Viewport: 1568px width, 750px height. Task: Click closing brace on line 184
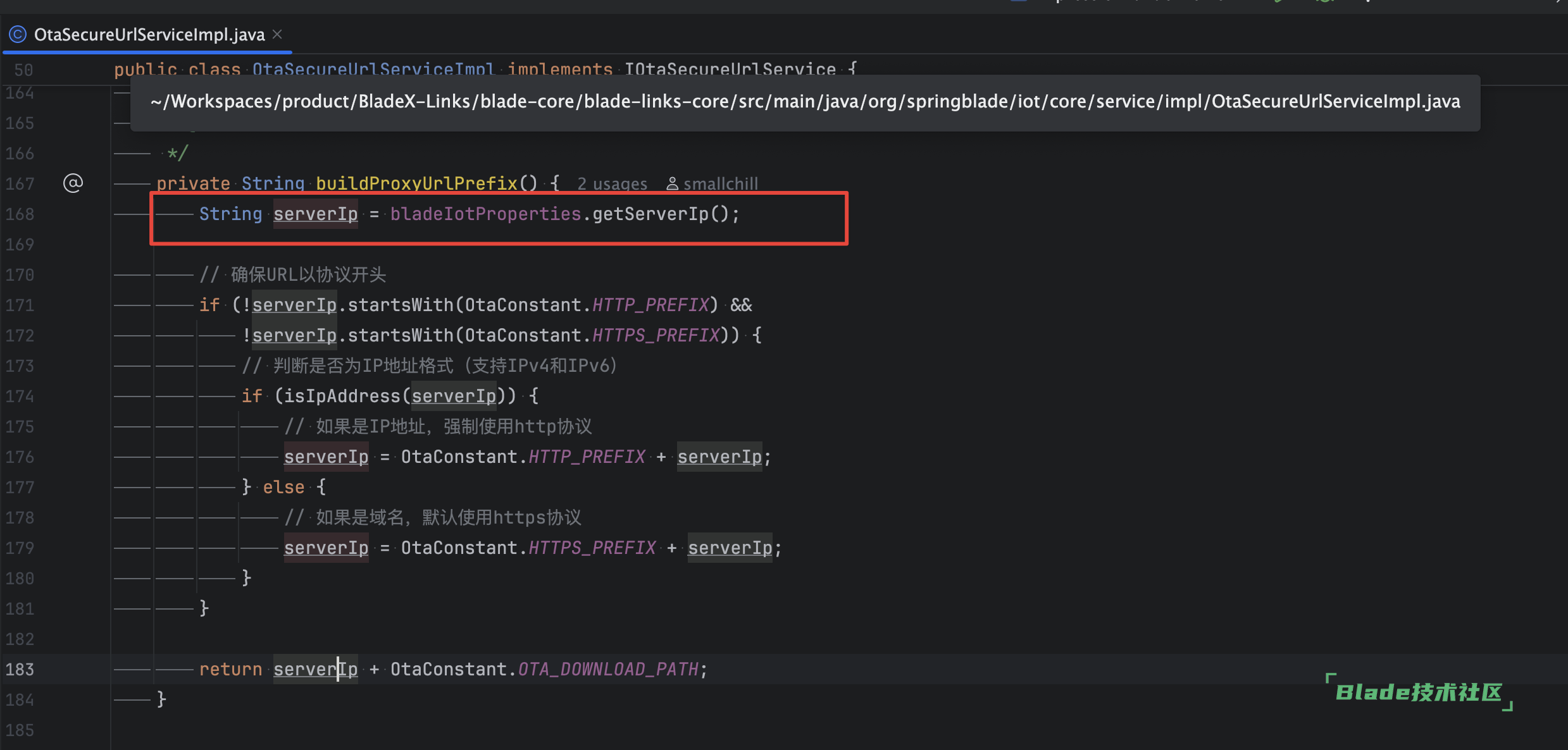pos(161,699)
